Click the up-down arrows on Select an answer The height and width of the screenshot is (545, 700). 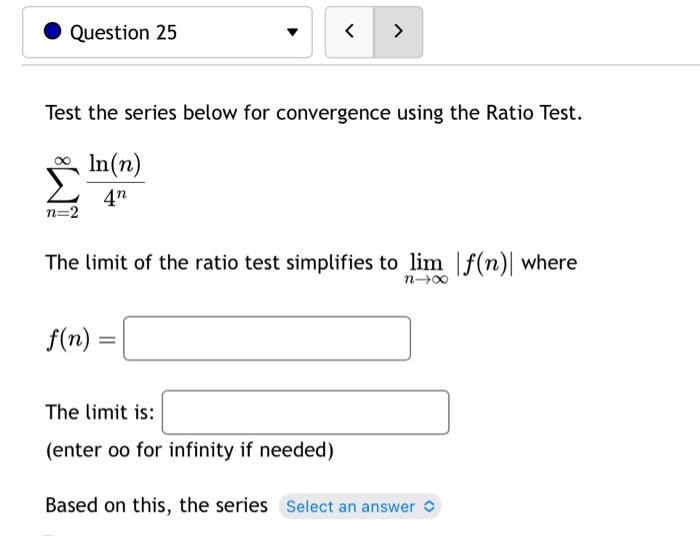click(429, 507)
